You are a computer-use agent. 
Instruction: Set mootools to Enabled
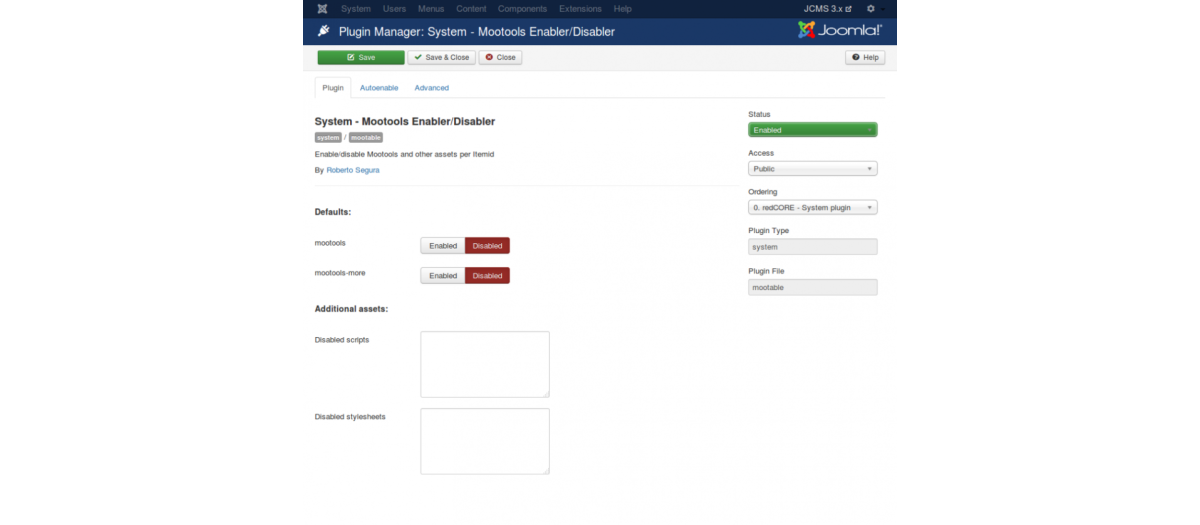click(x=443, y=246)
